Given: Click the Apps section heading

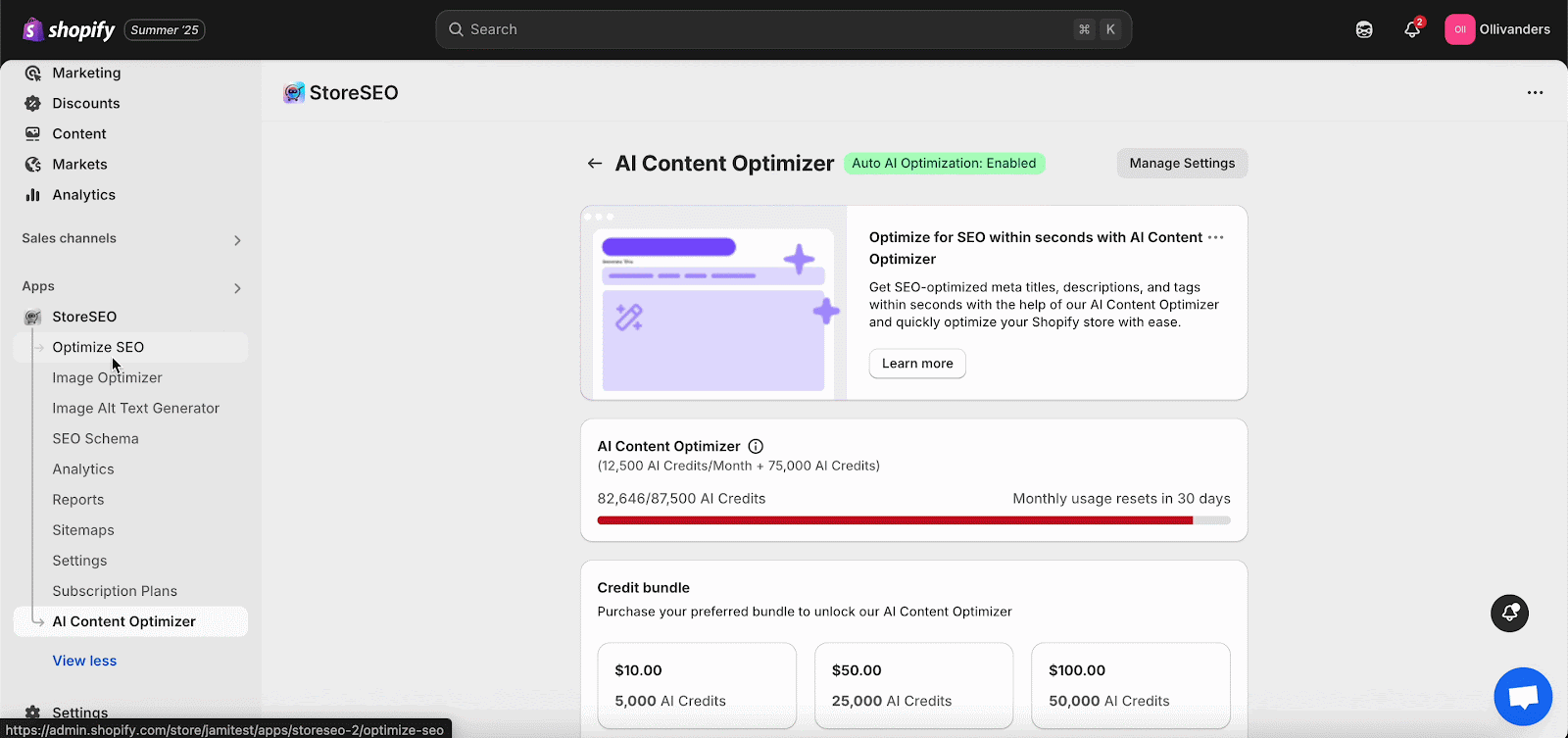Looking at the screenshot, I should 38,286.
